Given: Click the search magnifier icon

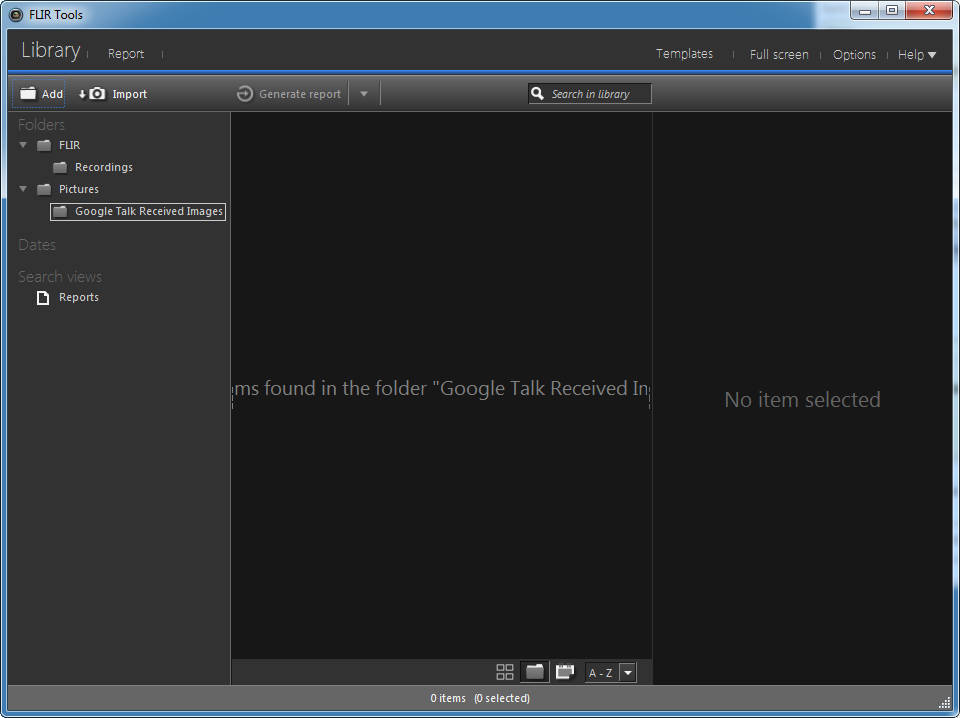Looking at the screenshot, I should (x=538, y=94).
